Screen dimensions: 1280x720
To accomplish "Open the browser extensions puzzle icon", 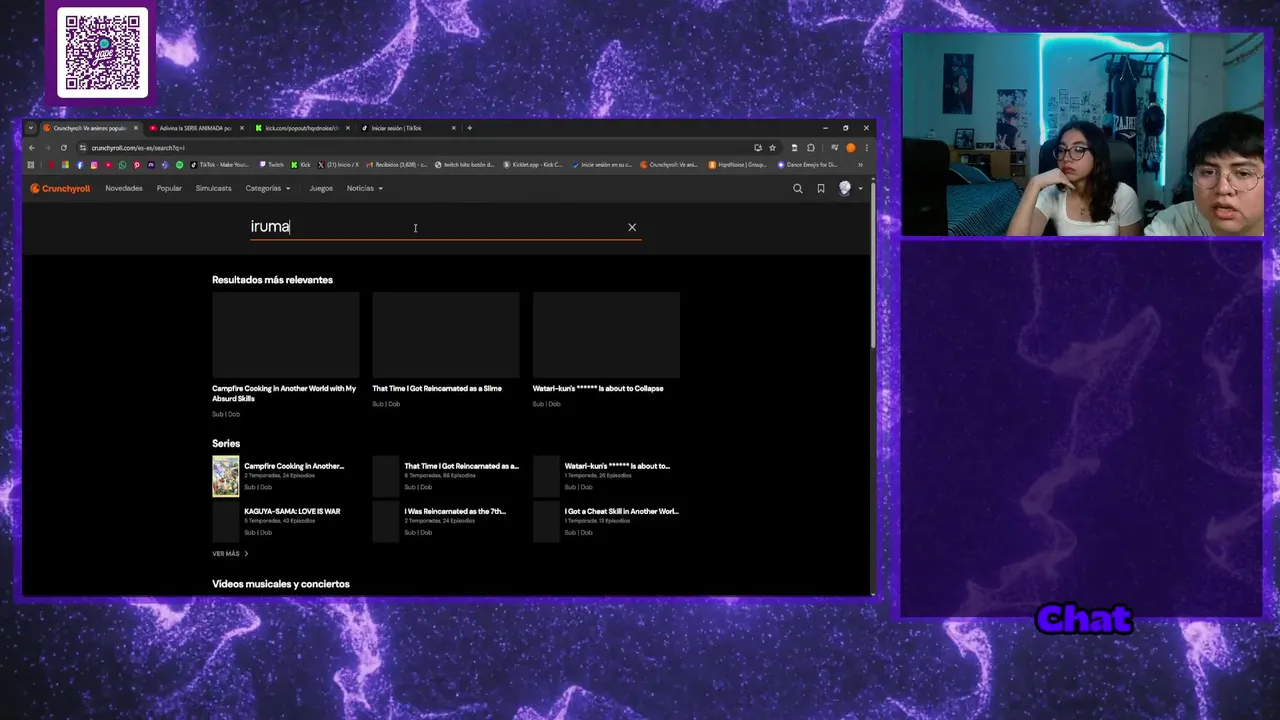I will 810,148.
